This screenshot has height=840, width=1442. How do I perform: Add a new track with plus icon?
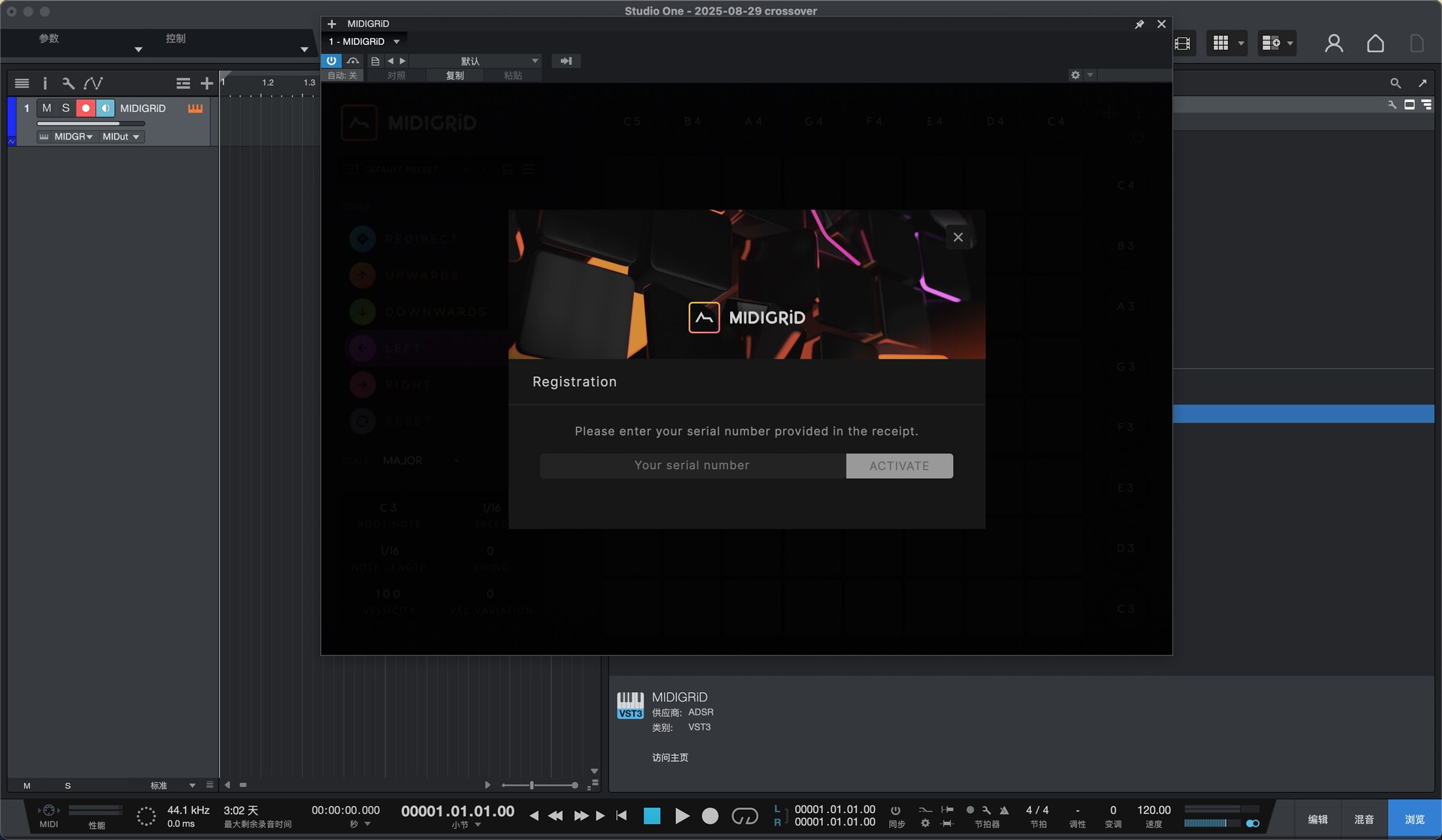click(207, 83)
